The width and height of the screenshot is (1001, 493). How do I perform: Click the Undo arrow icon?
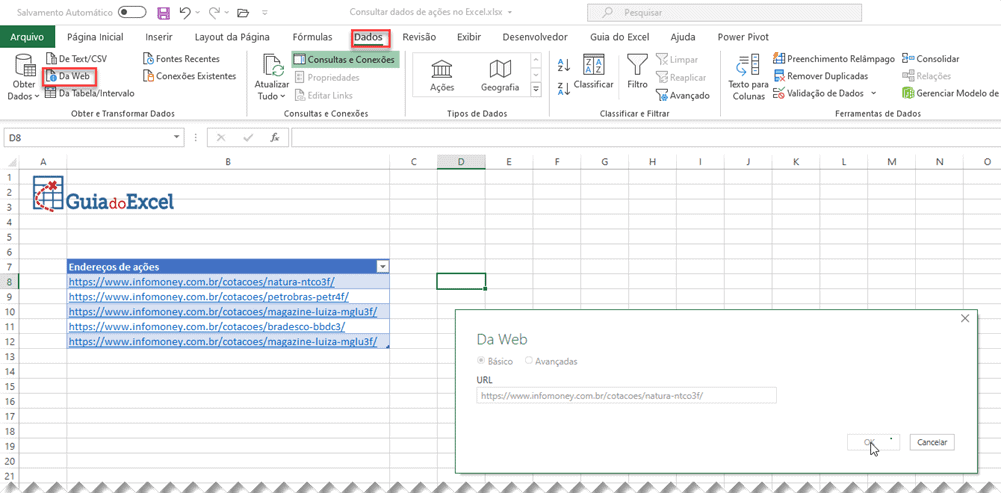pos(184,12)
